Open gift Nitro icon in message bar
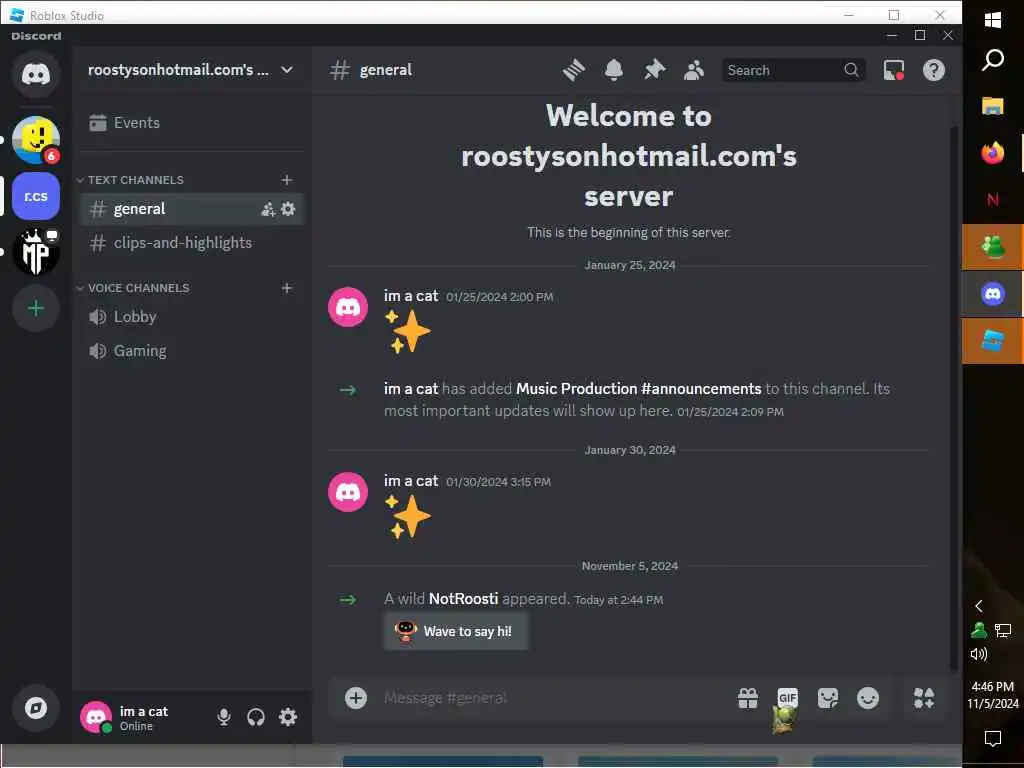Screen dimensions: 1024x768 (748, 698)
